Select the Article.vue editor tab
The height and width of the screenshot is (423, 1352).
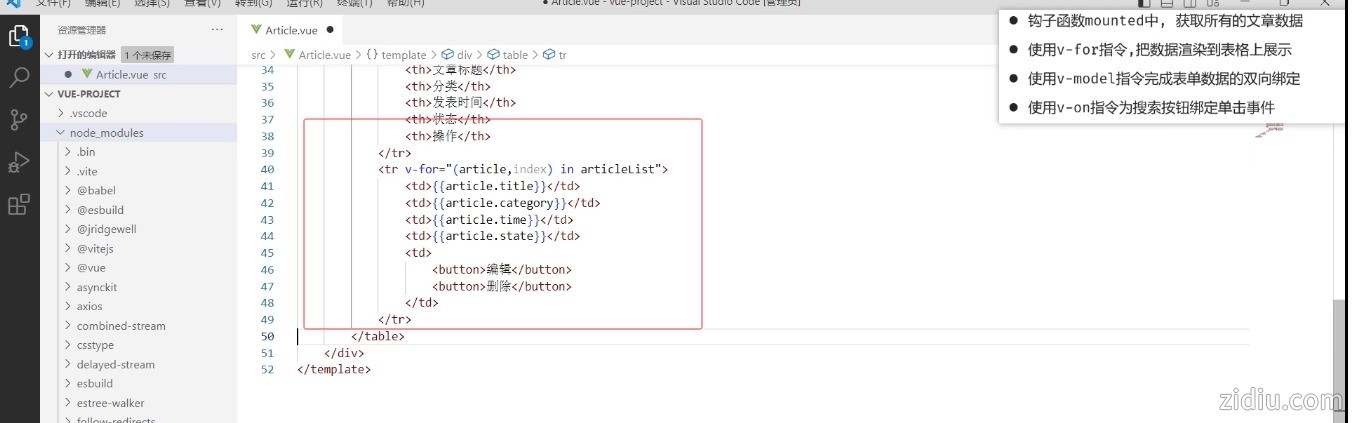point(290,30)
